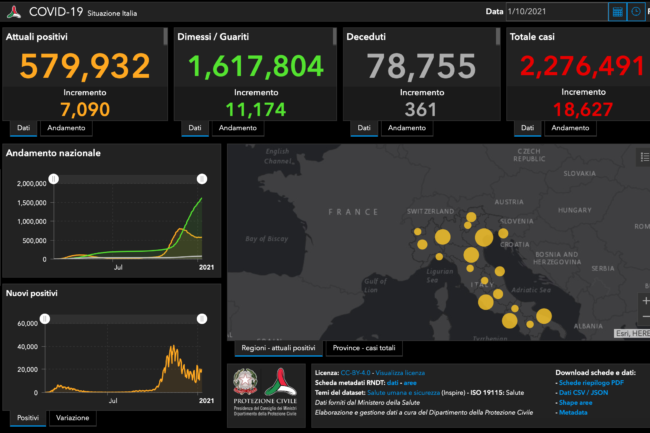Viewport: 650px width, 433px height.
Task: Open the calendar date picker icon
Action: (x=617, y=12)
